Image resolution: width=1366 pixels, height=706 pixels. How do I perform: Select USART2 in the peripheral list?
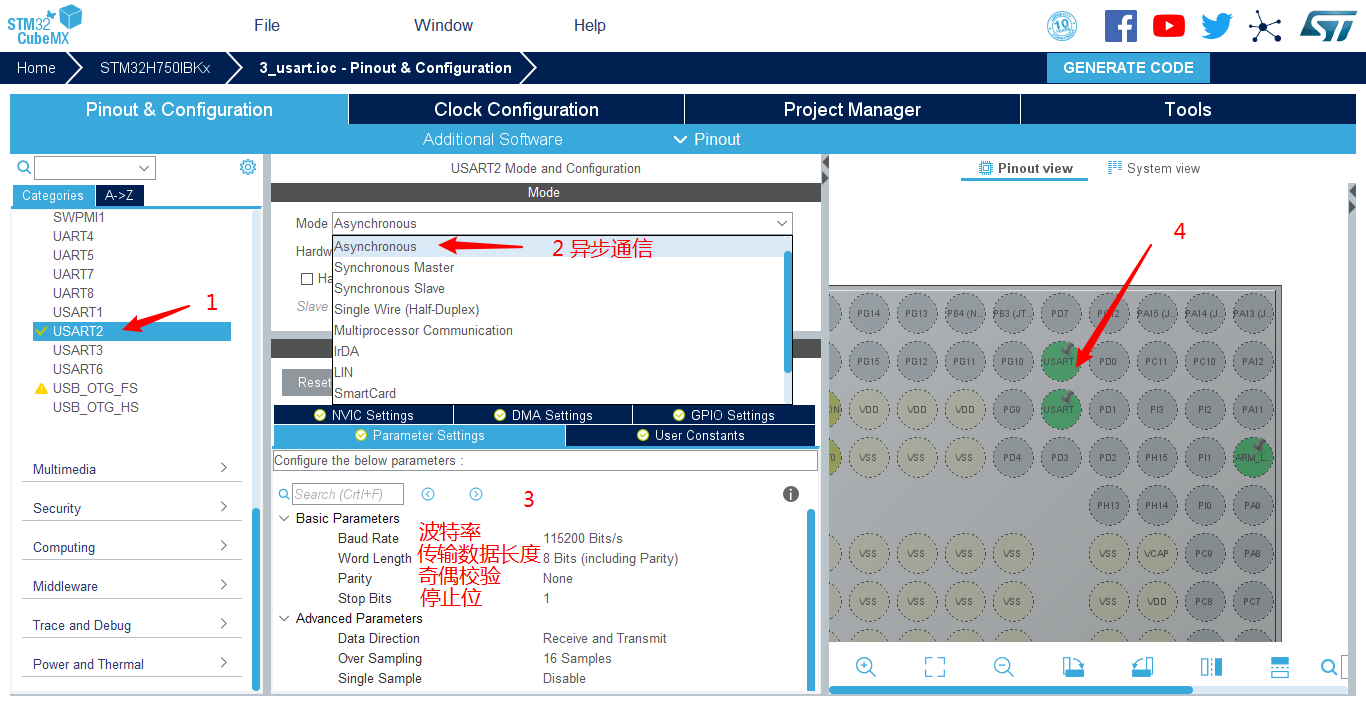[x=78, y=331]
